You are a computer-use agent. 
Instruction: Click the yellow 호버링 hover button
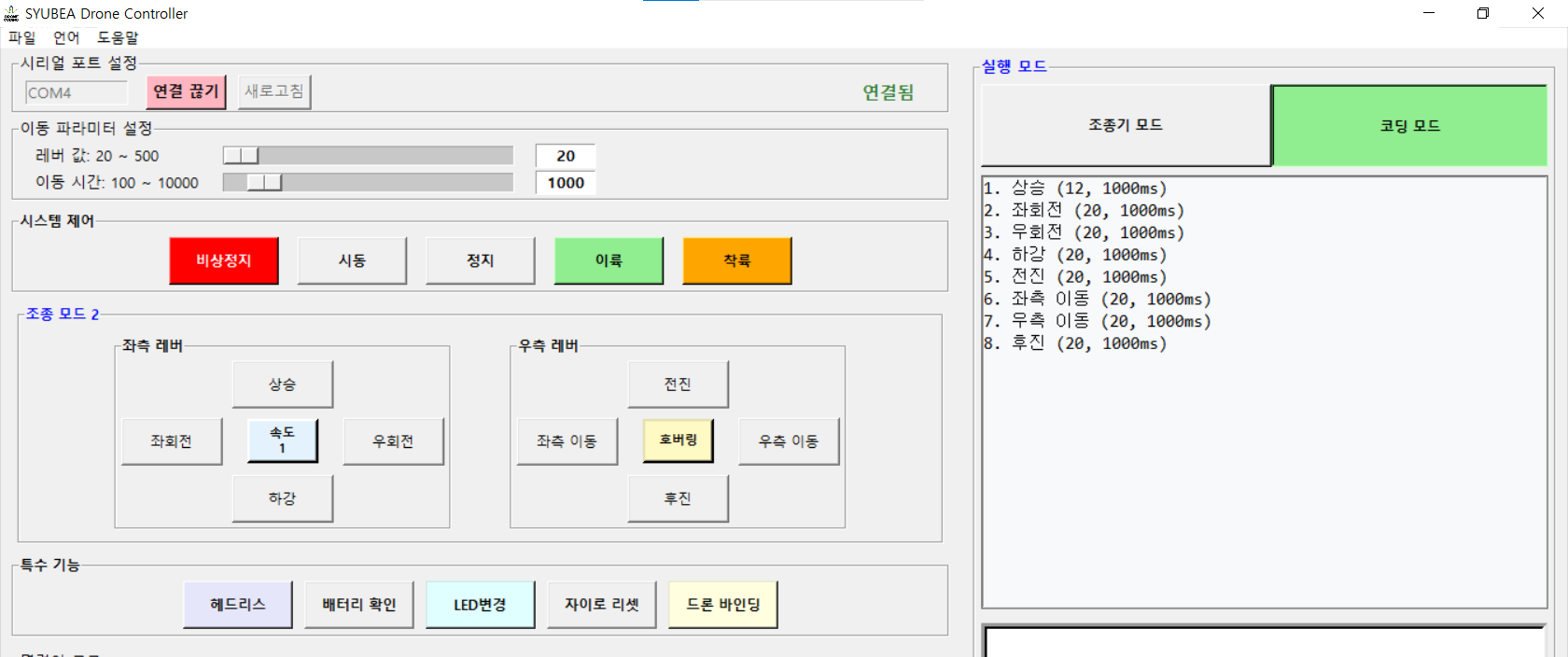click(679, 440)
